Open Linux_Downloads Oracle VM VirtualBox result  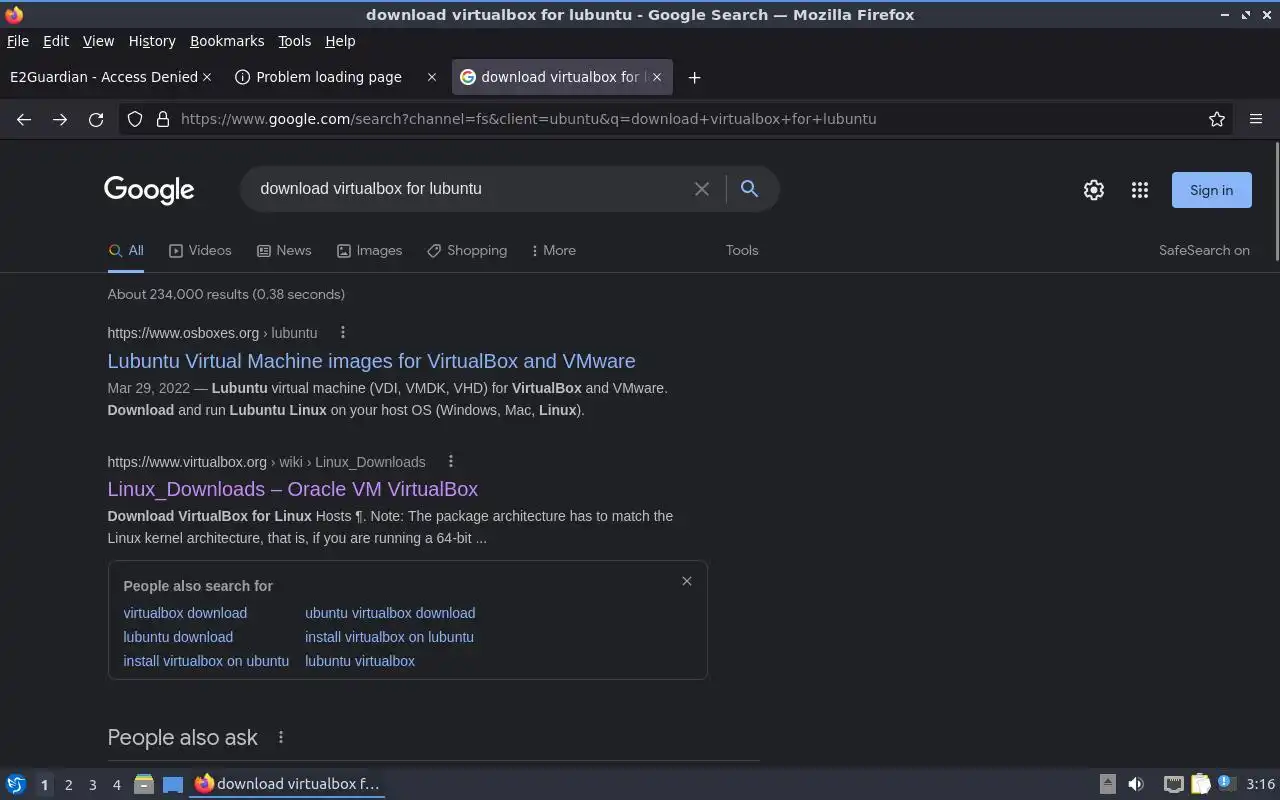[x=293, y=489]
